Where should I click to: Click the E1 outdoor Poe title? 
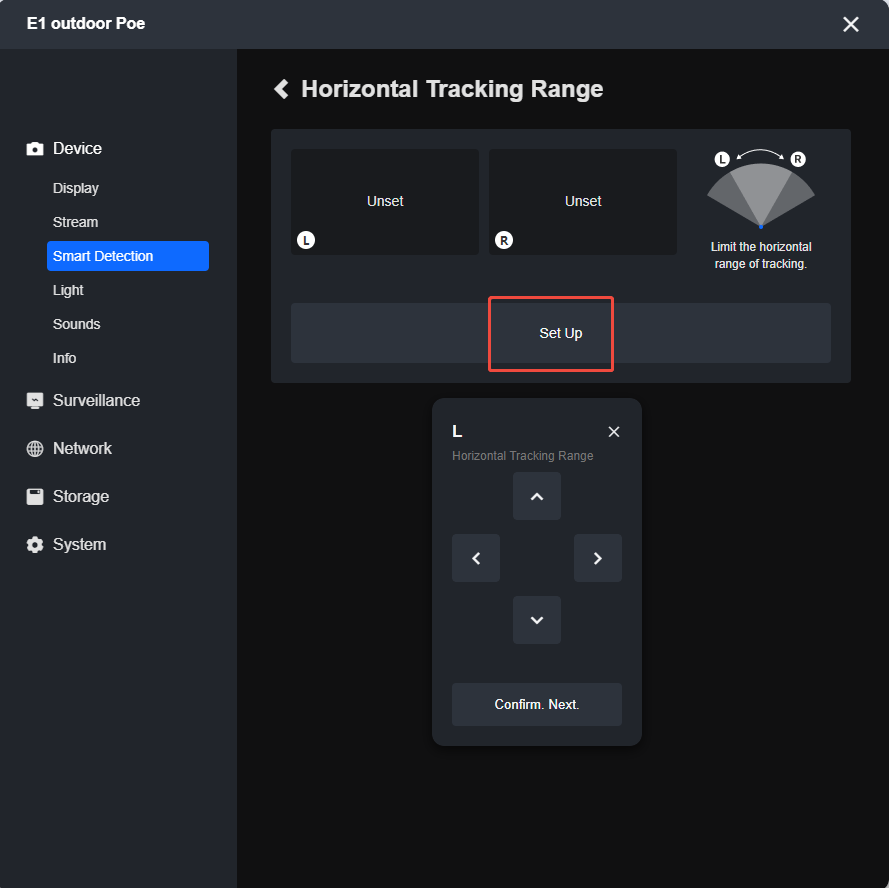click(x=86, y=24)
